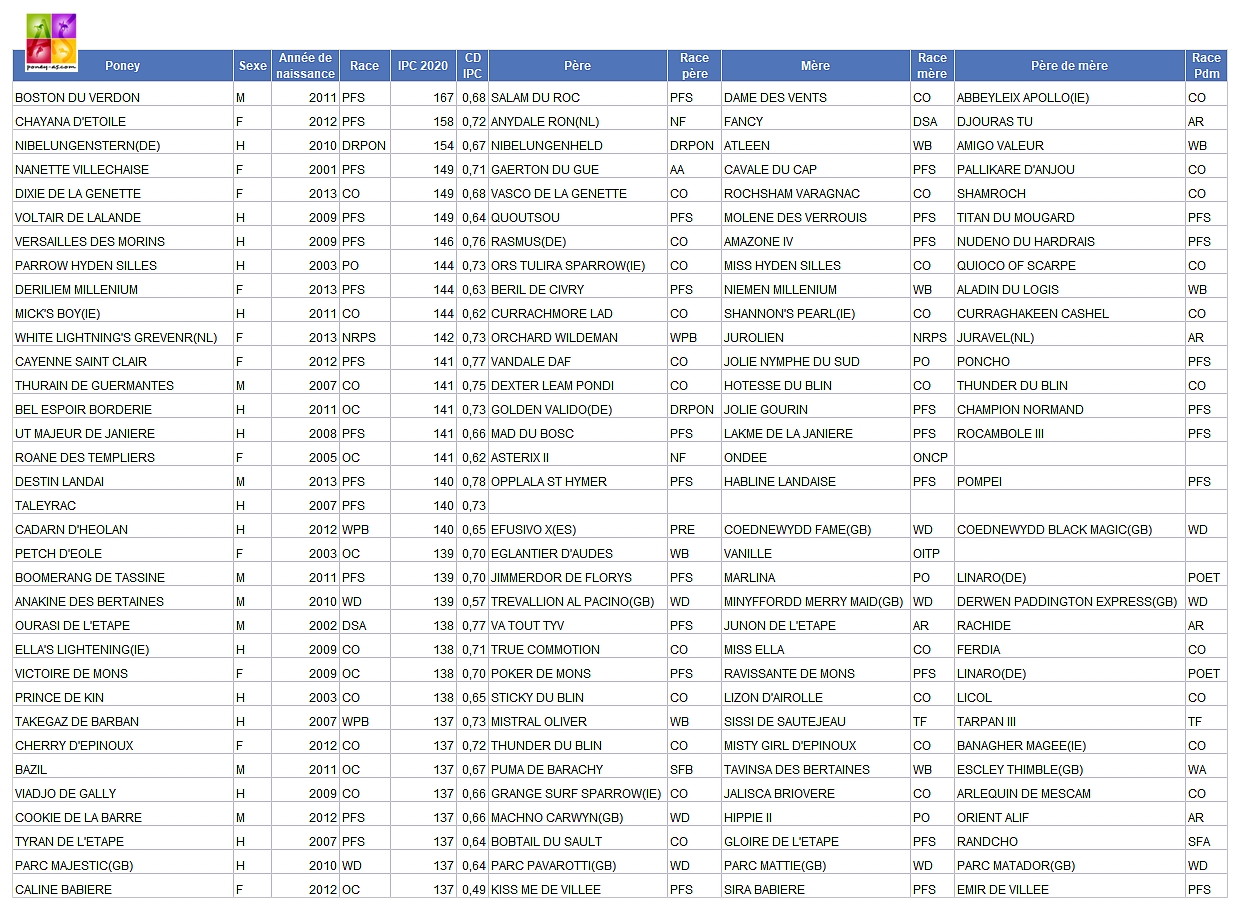The height and width of the screenshot is (910, 1233).
Task: Select pony ELLA'S LIGHTENING(IE)
Action: coord(82,650)
